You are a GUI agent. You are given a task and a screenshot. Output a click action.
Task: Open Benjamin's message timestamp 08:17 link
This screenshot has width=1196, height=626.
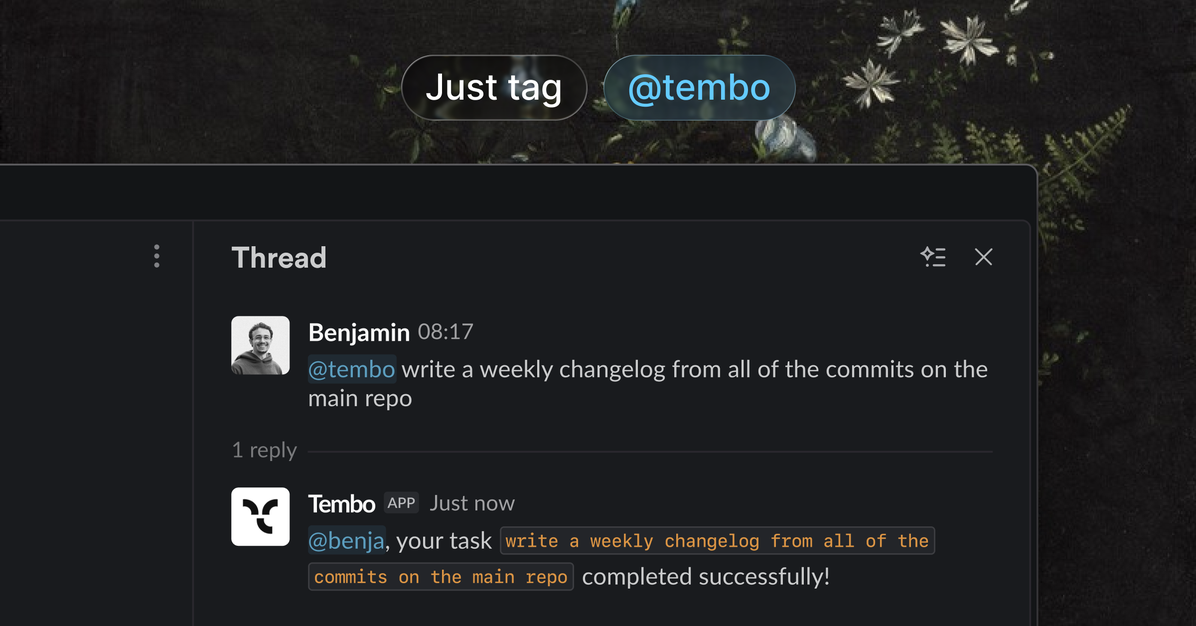[446, 332]
